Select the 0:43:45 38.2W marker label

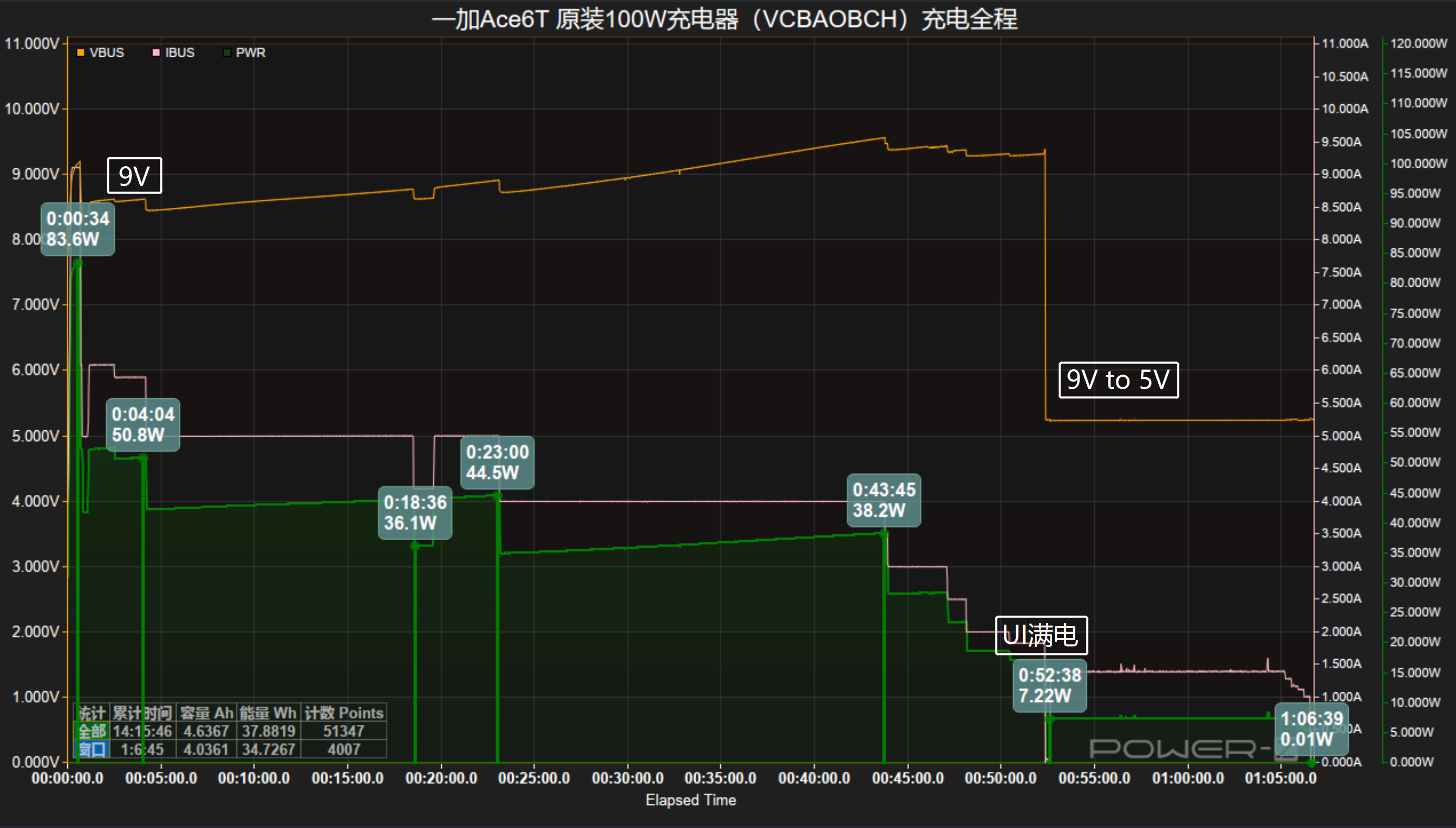pyautogui.click(x=883, y=500)
